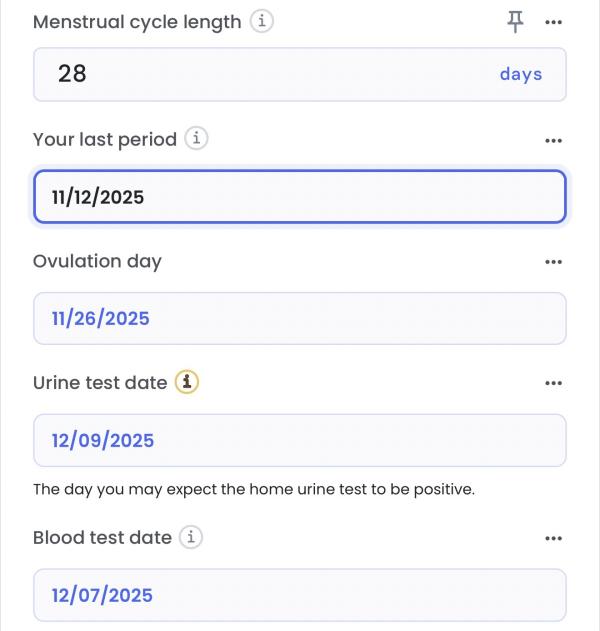Click the urine test positive hint text

click(x=254, y=490)
